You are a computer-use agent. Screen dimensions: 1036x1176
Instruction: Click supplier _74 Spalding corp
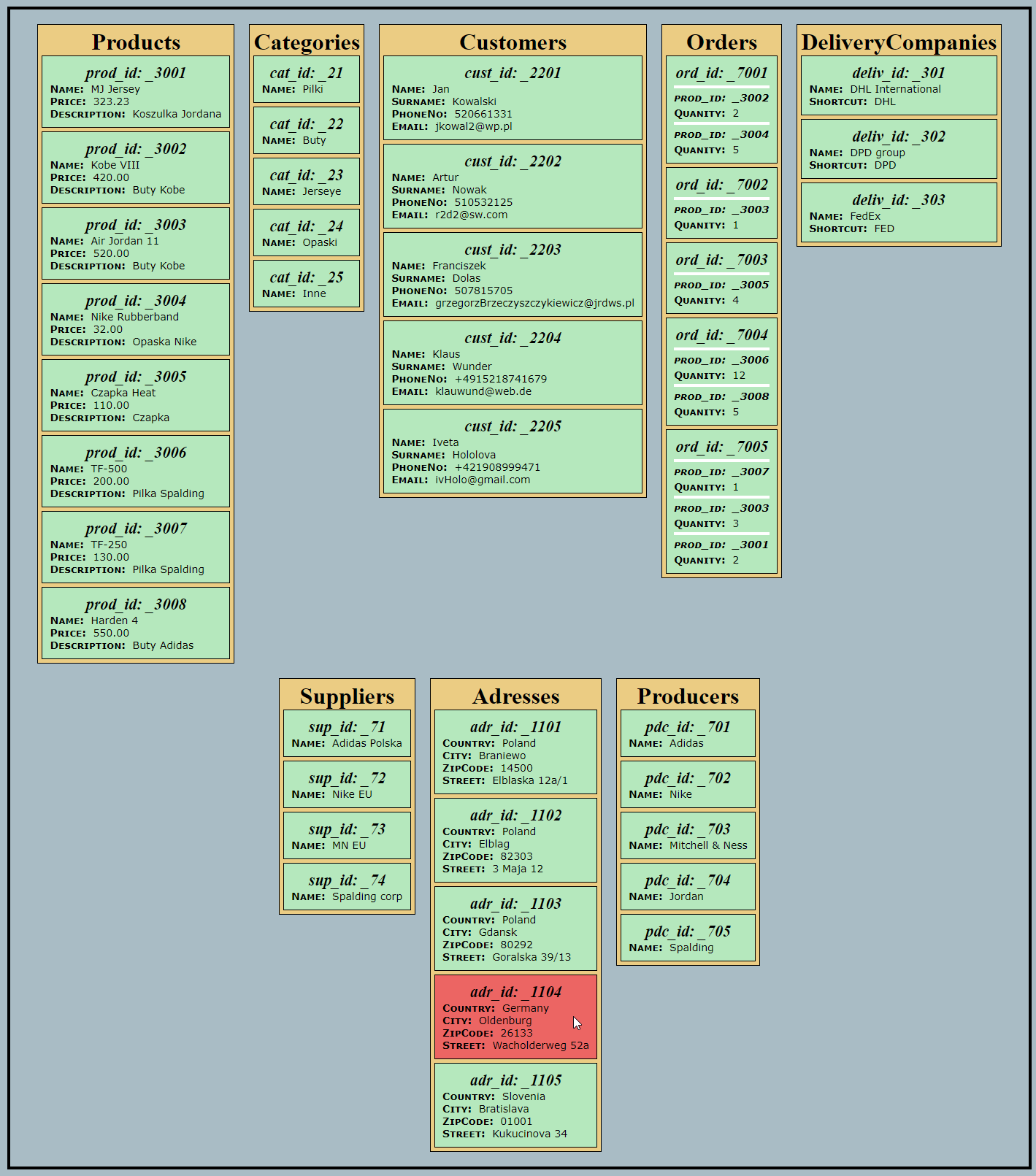347,887
